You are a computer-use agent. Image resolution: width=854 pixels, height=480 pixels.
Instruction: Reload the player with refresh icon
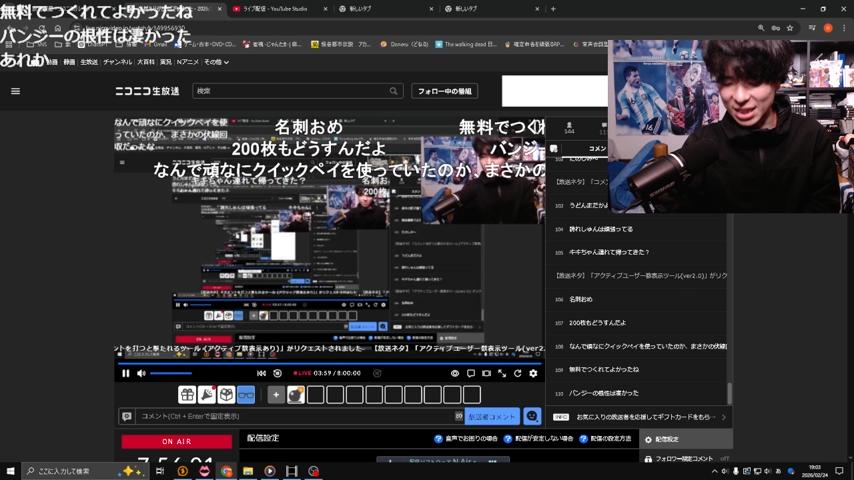pos(517,373)
